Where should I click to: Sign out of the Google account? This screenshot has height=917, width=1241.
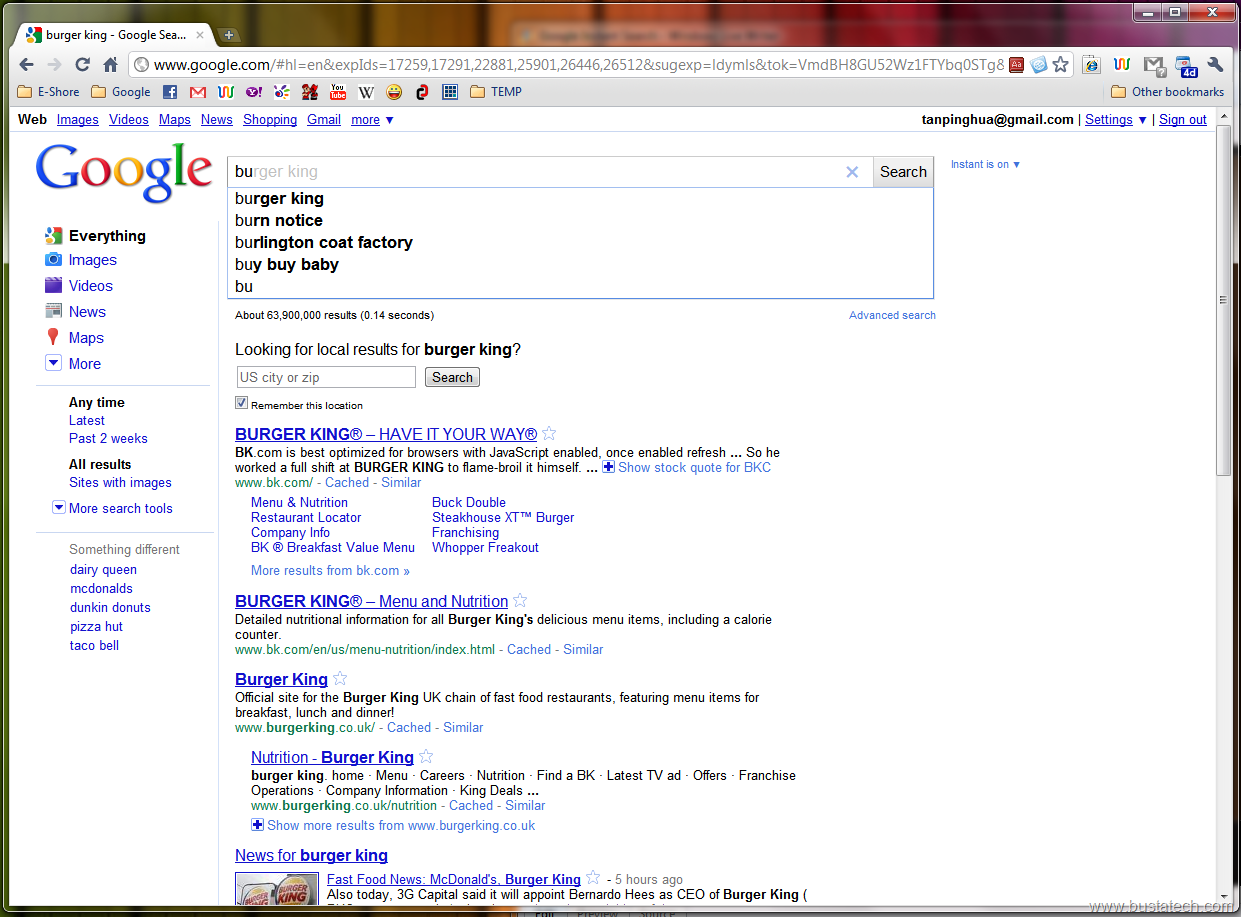pyautogui.click(x=1183, y=120)
